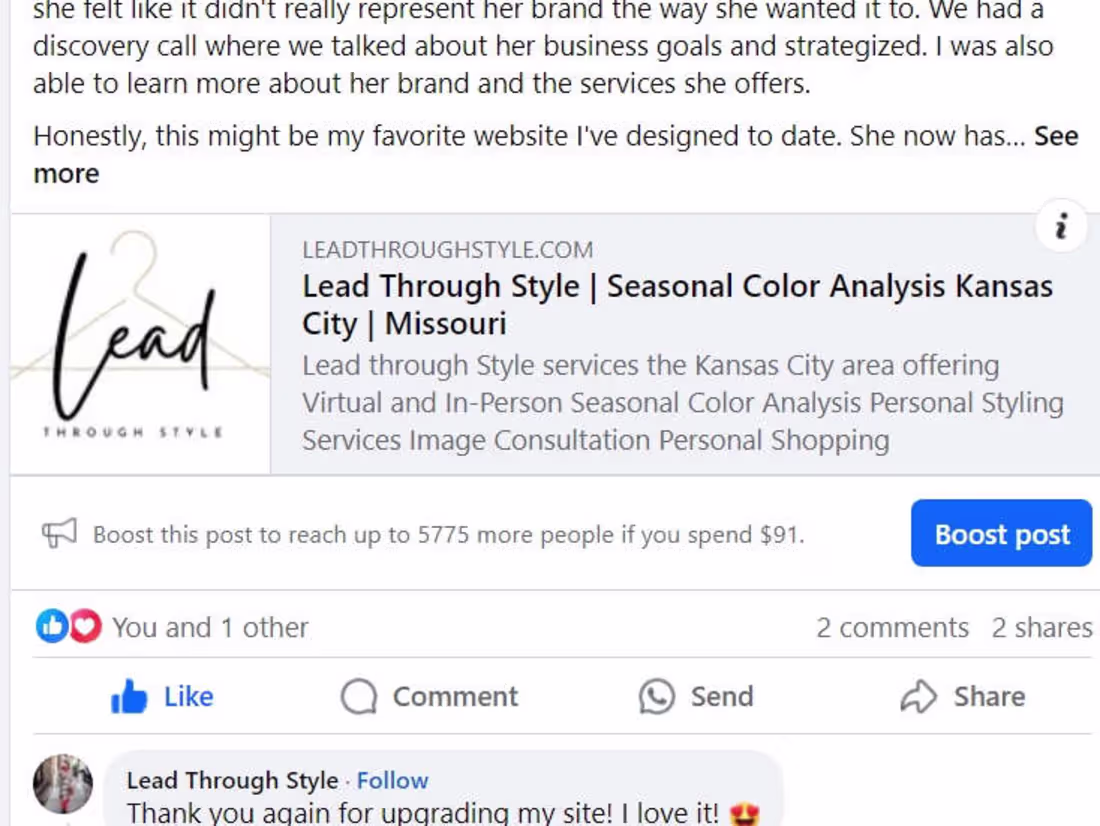The width and height of the screenshot is (1100, 826).
Task: View the 2 comments
Action: [893, 627]
